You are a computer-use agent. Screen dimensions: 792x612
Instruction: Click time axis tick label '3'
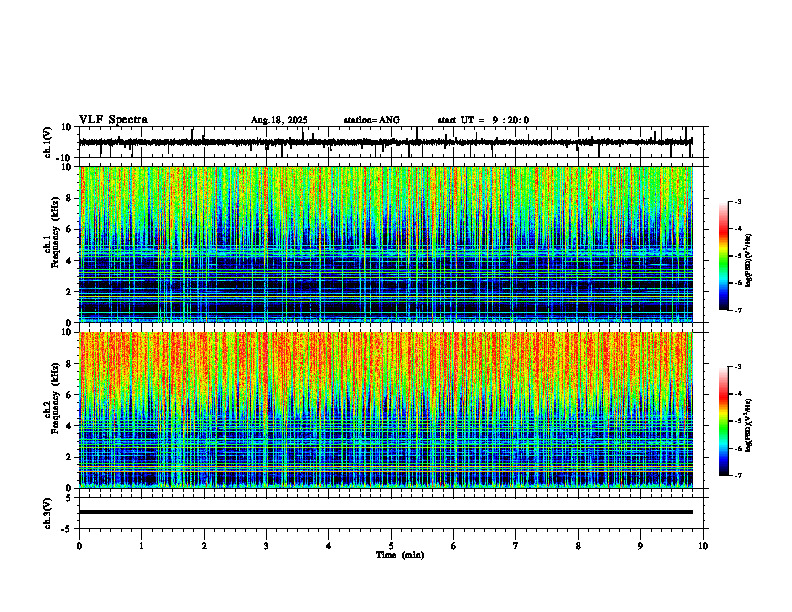pos(266,546)
